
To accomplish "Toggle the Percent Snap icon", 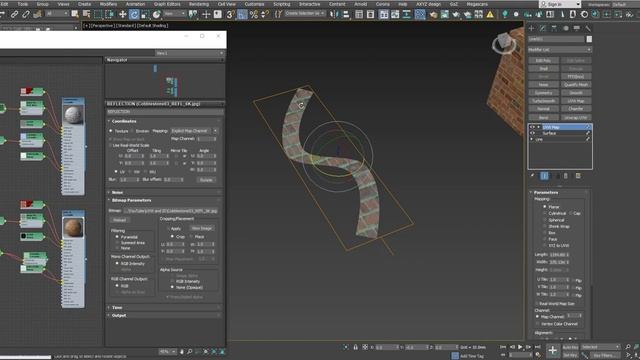I will pos(254,15).
